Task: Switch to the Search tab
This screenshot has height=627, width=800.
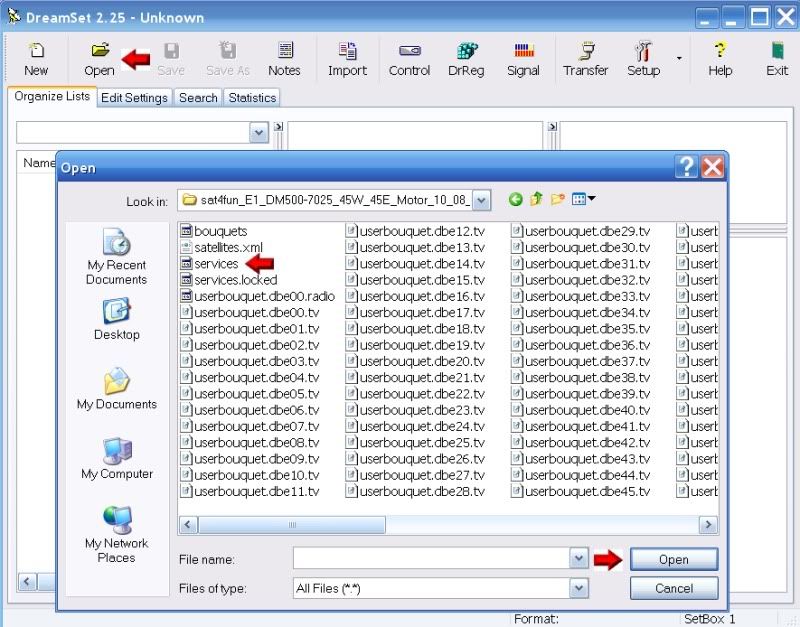Action: [198, 97]
